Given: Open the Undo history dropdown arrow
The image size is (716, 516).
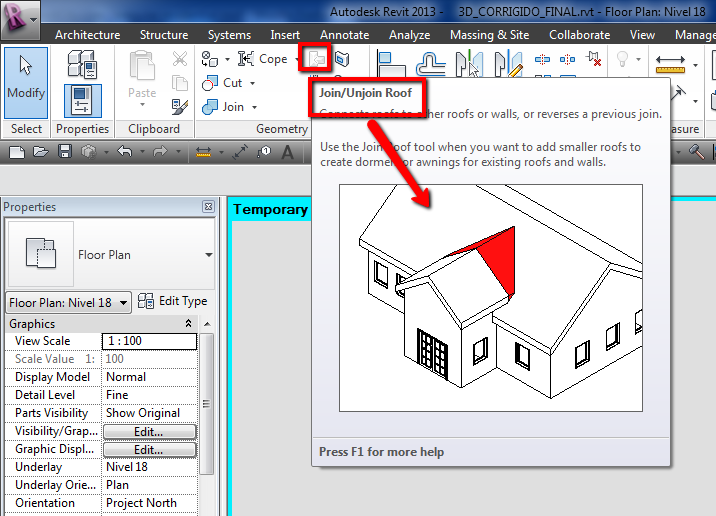Looking at the screenshot, I should point(142,152).
